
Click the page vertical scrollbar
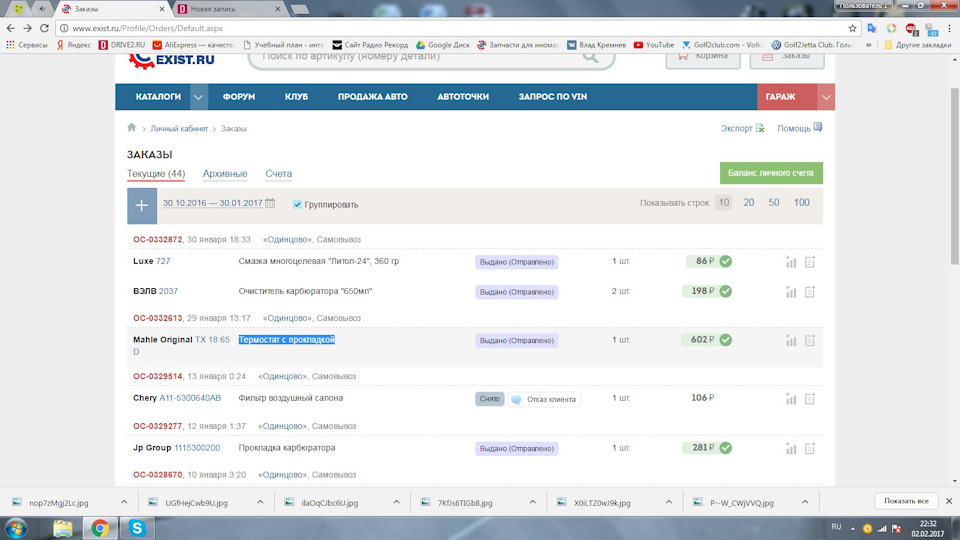point(954,176)
